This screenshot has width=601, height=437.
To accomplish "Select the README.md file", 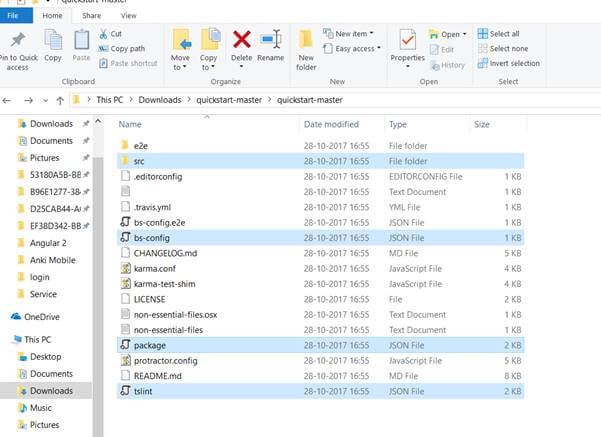I will (320, 376).
